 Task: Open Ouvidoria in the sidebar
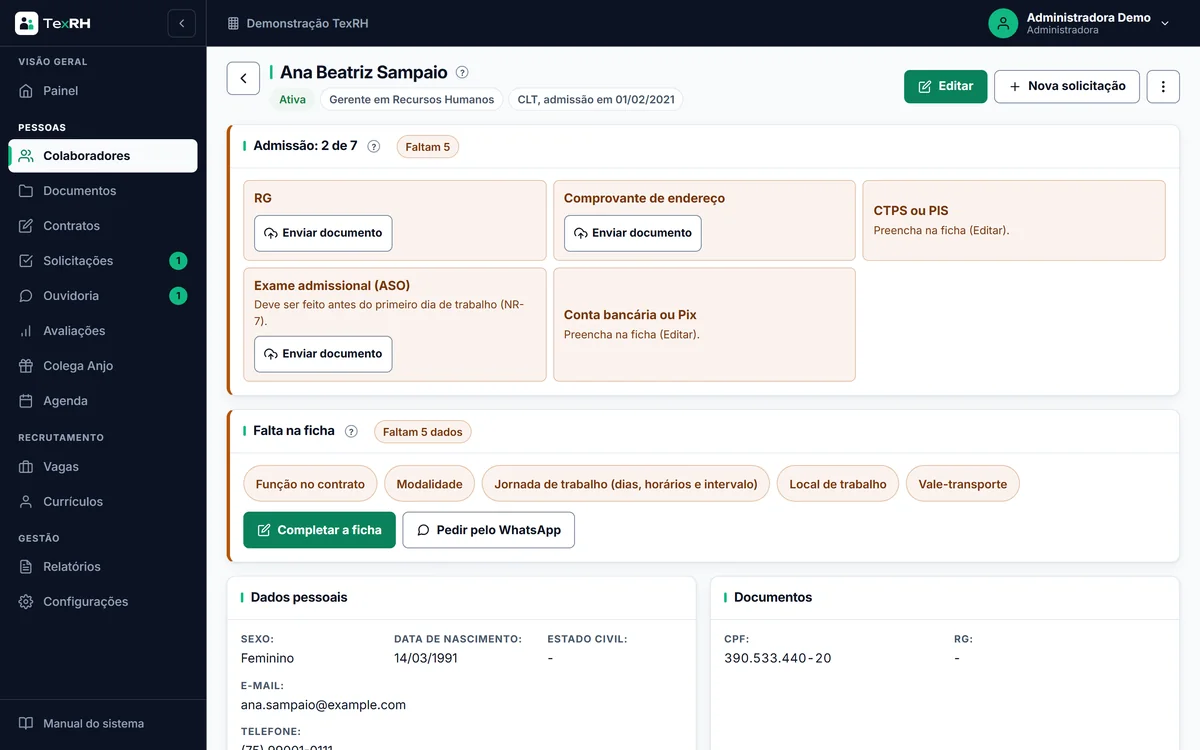(103, 296)
